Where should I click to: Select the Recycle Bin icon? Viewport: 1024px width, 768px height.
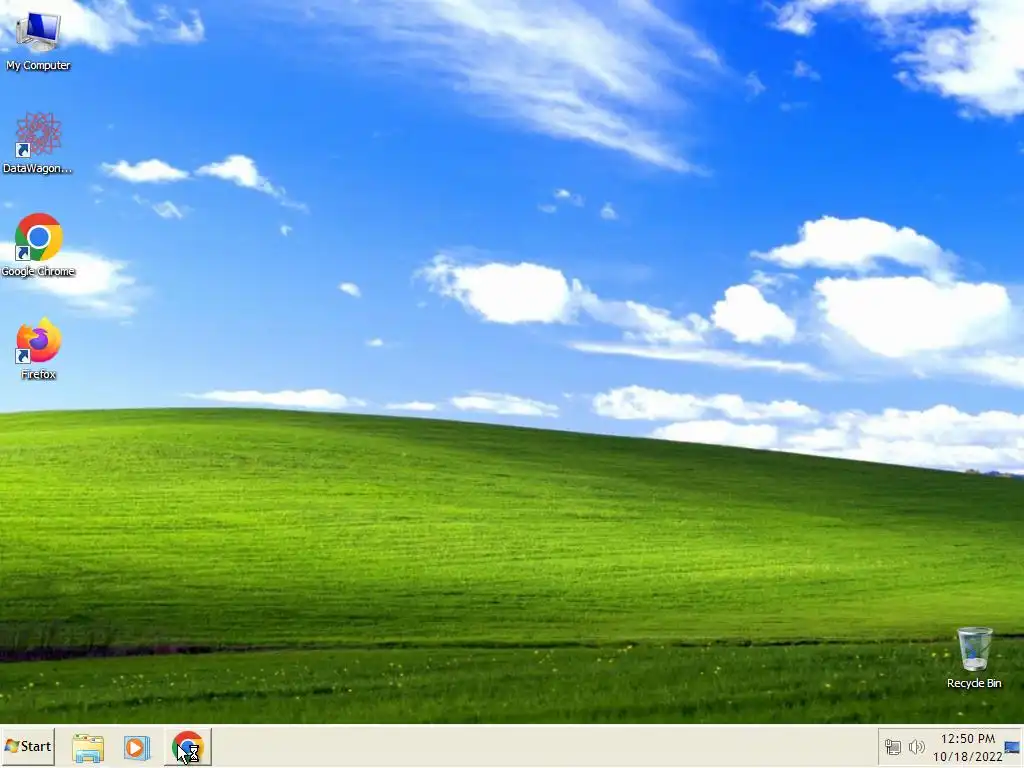pos(974,658)
